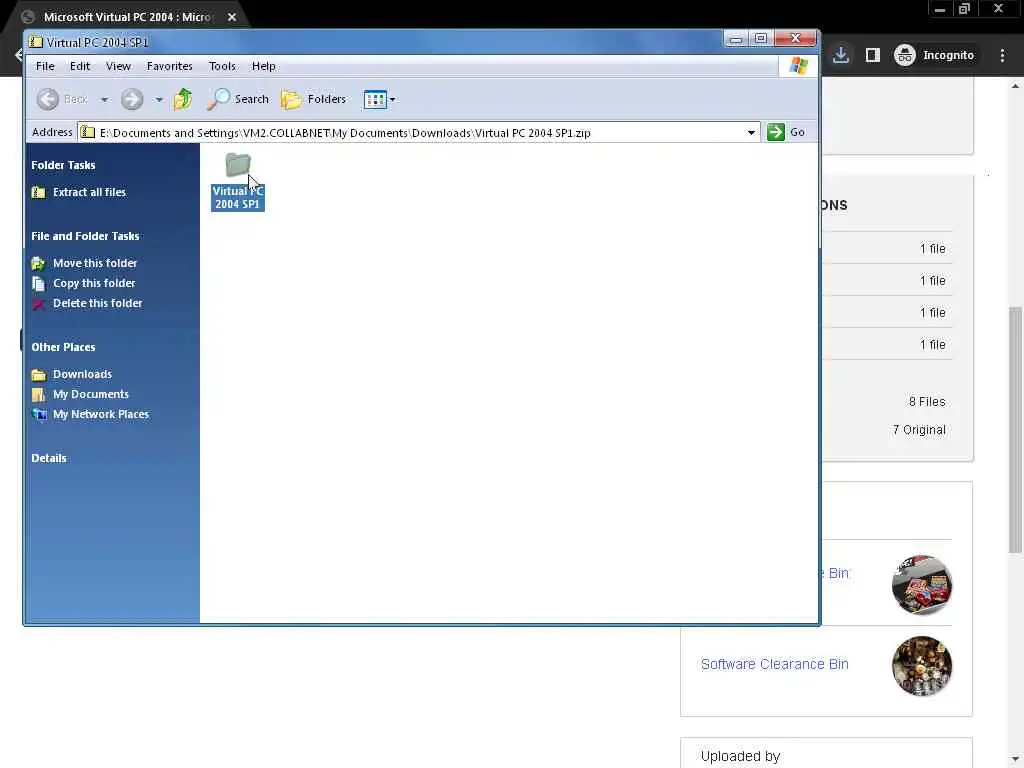Open Software Clearance Bin link

pos(775,664)
